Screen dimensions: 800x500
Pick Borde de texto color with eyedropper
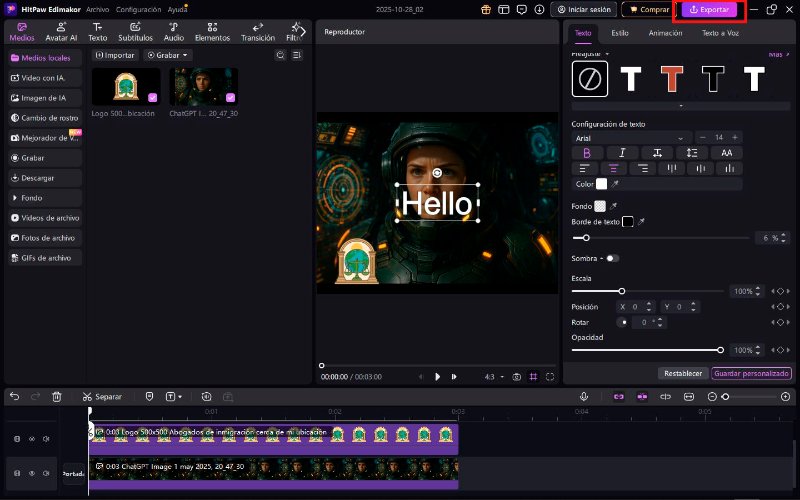[641, 221]
